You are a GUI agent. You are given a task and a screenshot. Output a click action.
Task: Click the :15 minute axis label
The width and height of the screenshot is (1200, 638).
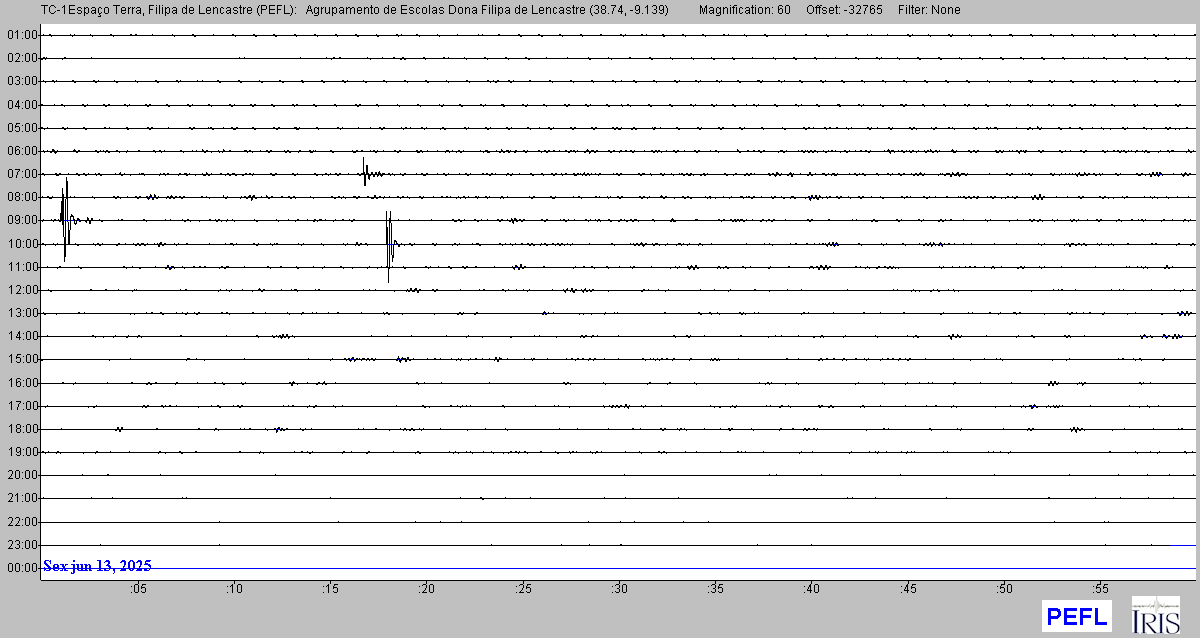point(330,589)
